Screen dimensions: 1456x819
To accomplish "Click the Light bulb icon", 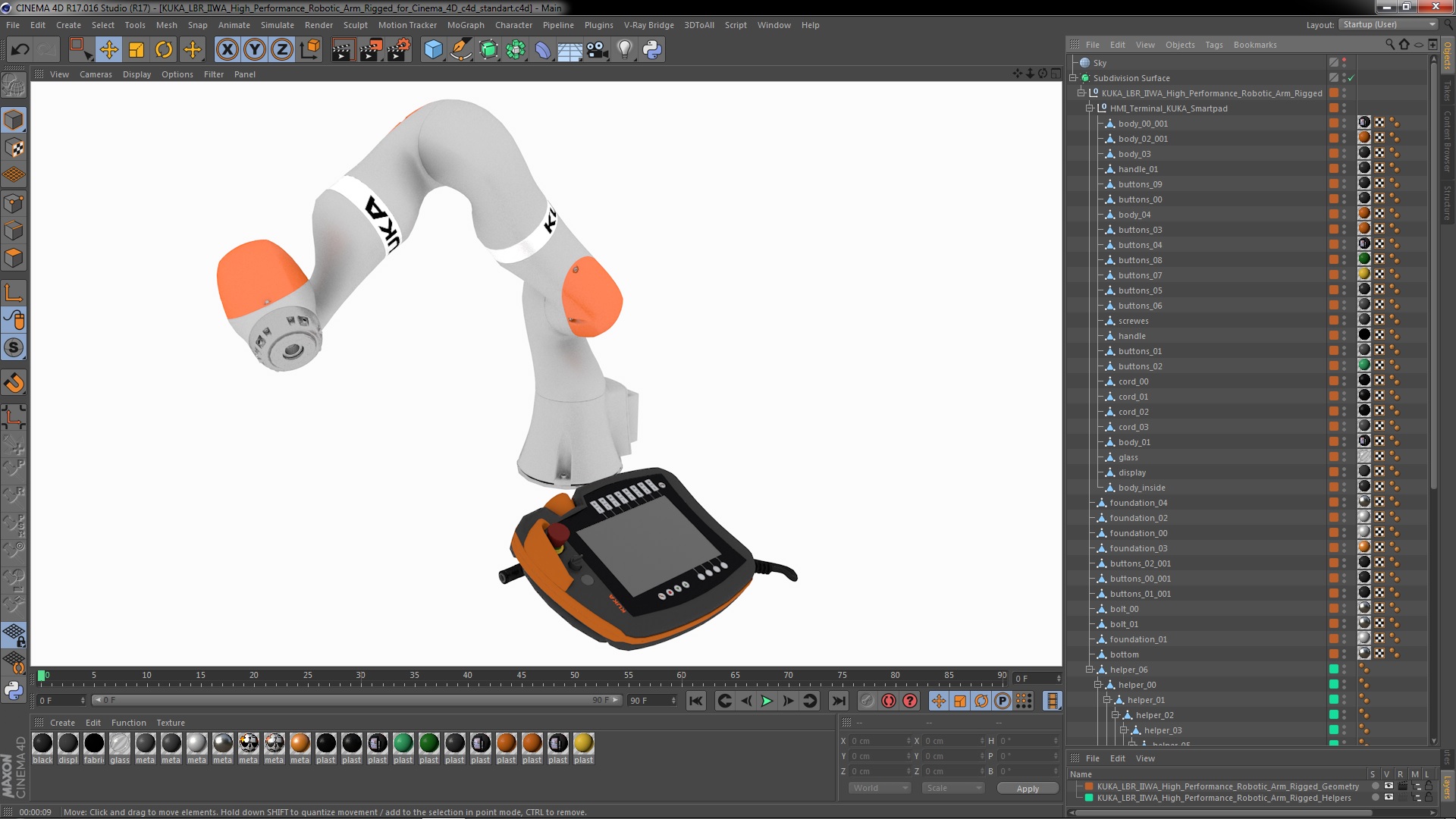I will point(624,50).
